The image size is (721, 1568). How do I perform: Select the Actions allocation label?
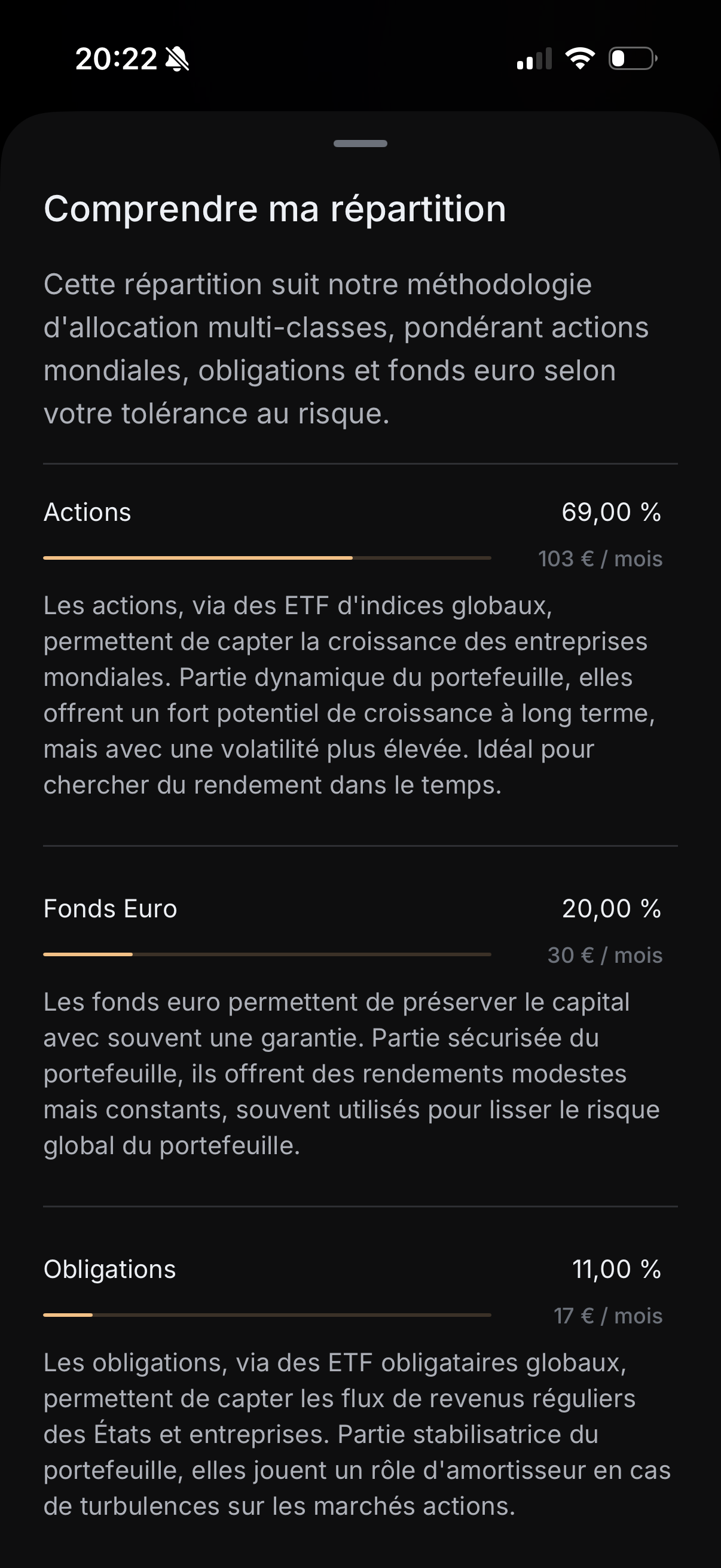coord(88,512)
